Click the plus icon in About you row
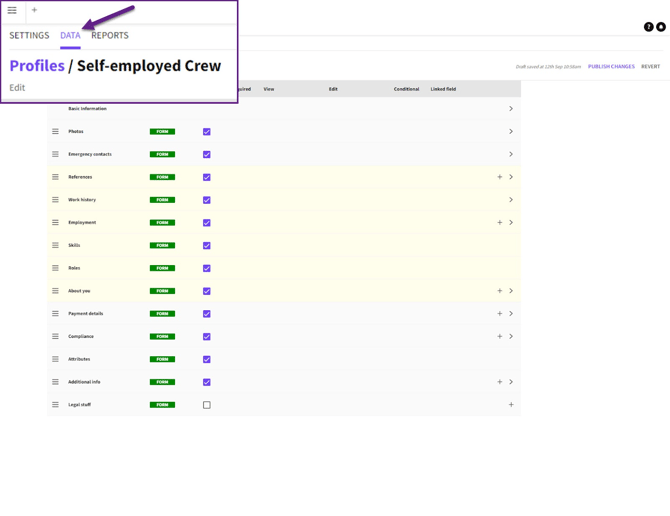The image size is (670, 516). click(x=500, y=291)
